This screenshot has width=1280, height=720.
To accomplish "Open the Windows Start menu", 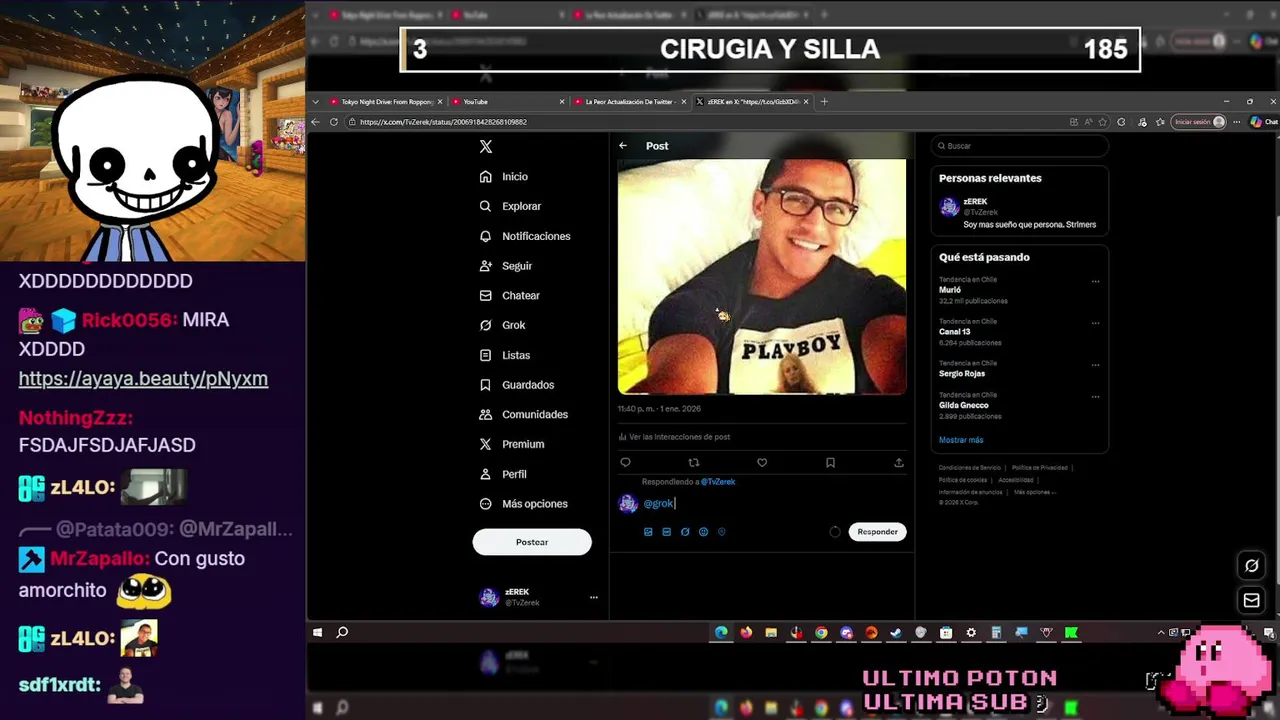I will [318, 632].
